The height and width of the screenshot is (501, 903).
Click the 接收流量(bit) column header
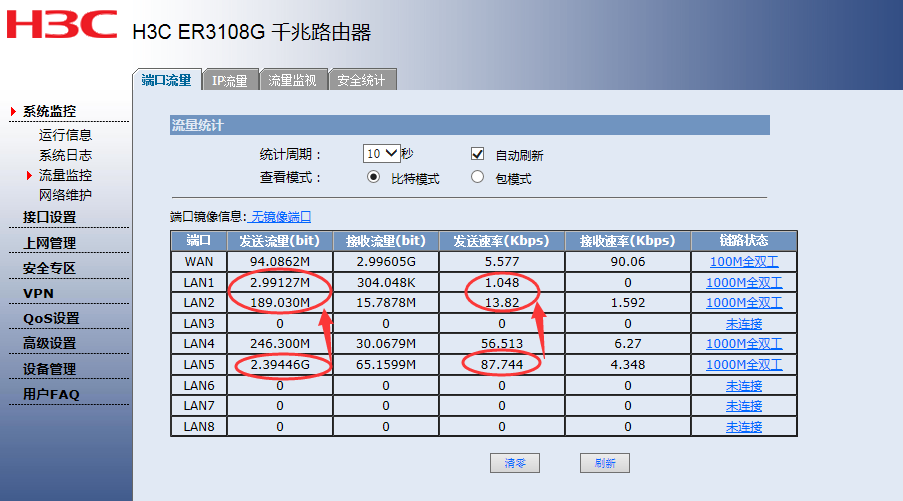[x=386, y=241]
